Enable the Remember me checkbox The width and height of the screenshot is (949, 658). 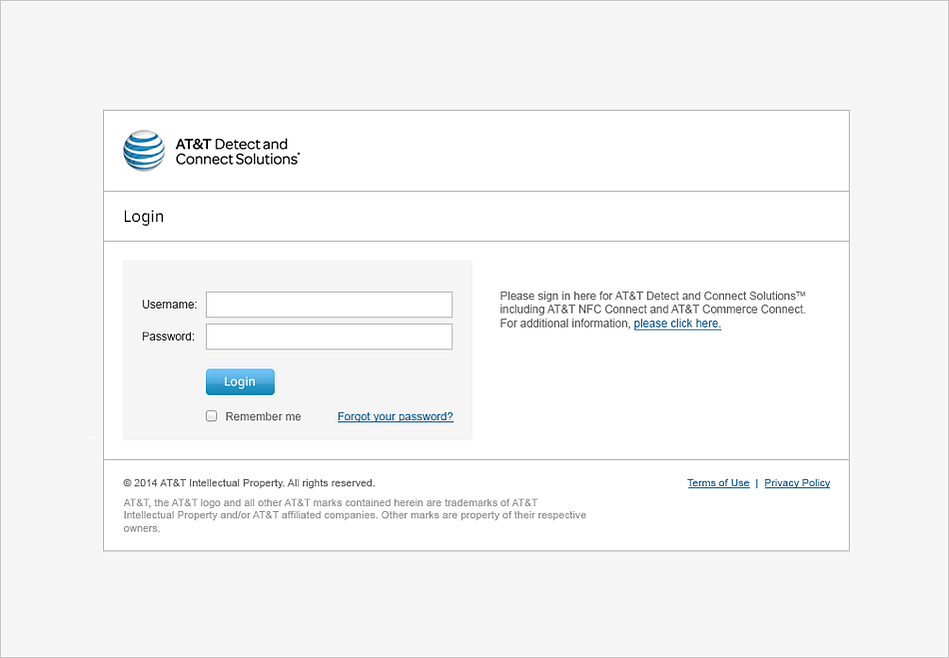(211, 416)
